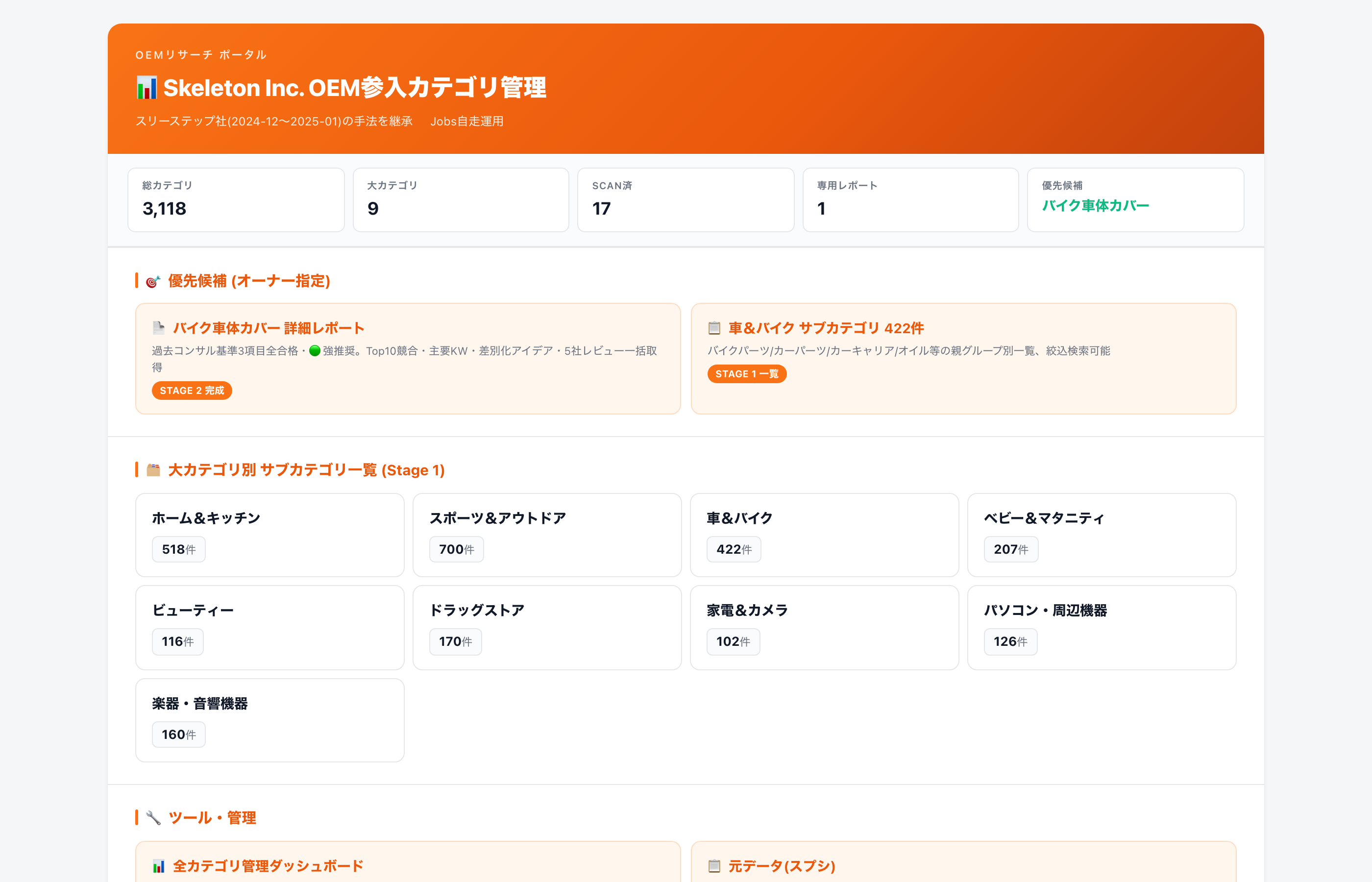Click the wrench icon beside ツール・管理 heading
1372x882 pixels.
coord(153,817)
